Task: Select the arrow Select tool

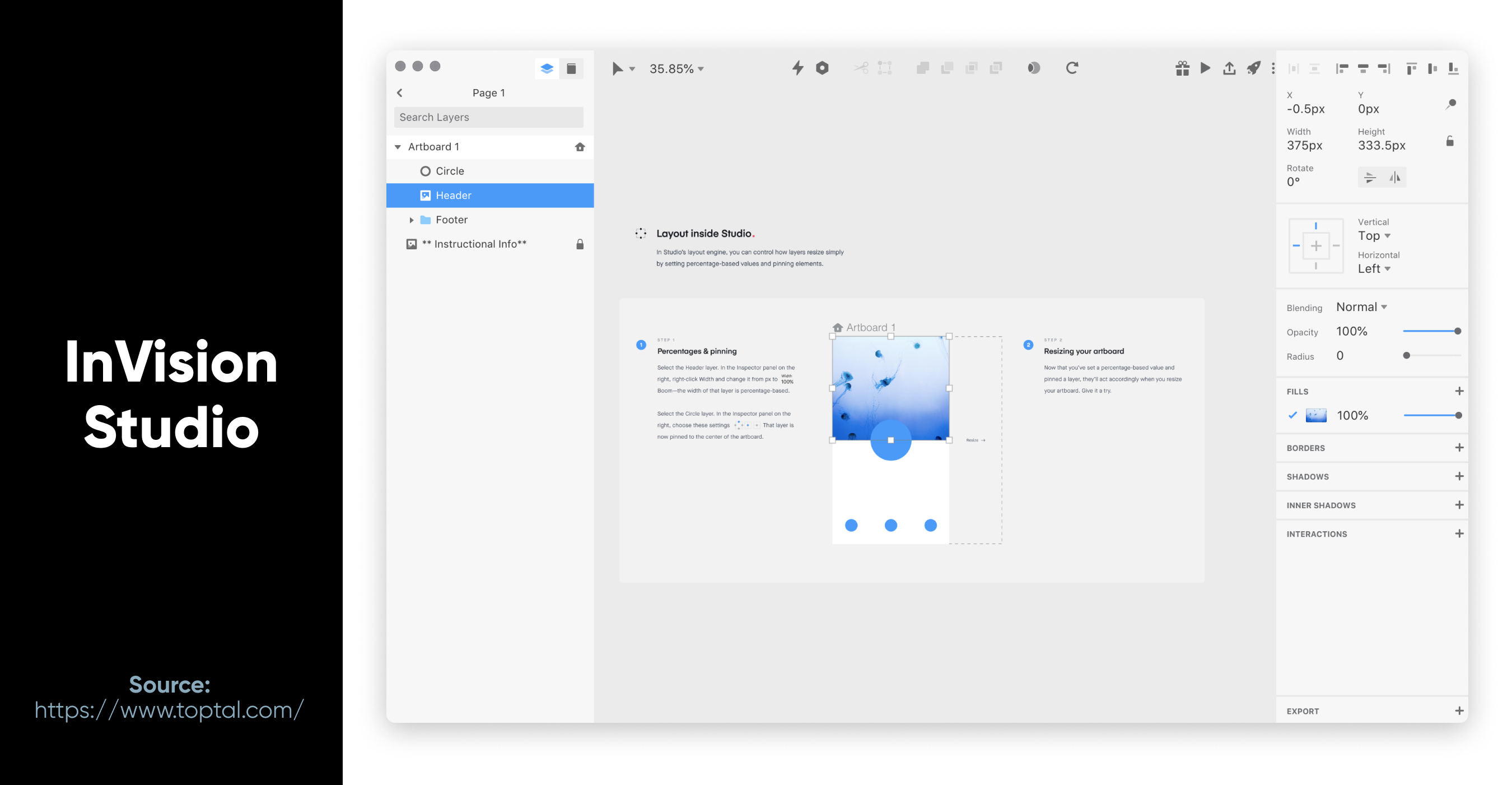Action: click(618, 69)
